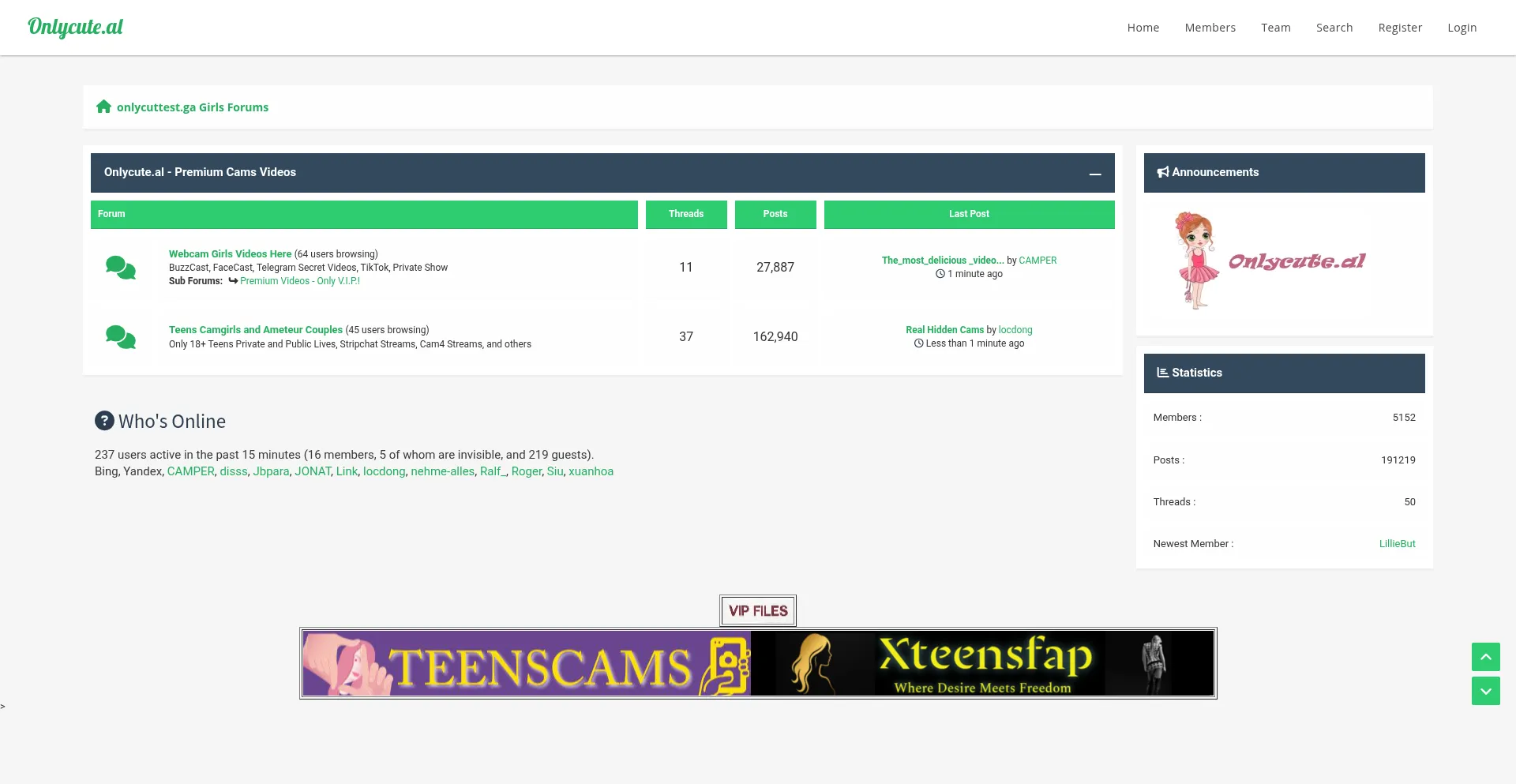Click the VIP FILES button
This screenshot has width=1516, height=784.
click(758, 611)
